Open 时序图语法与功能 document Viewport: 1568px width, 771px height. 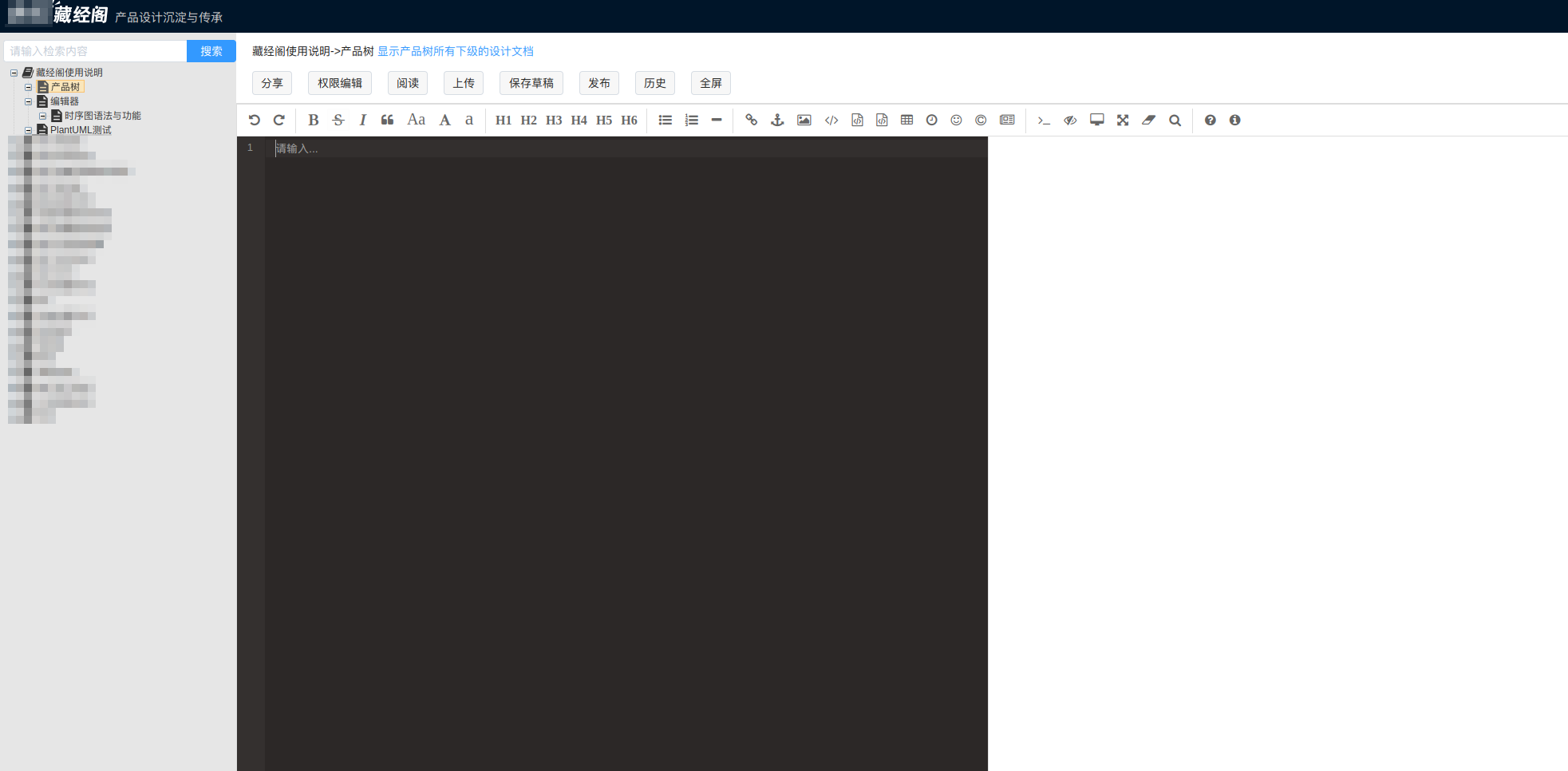[103, 116]
